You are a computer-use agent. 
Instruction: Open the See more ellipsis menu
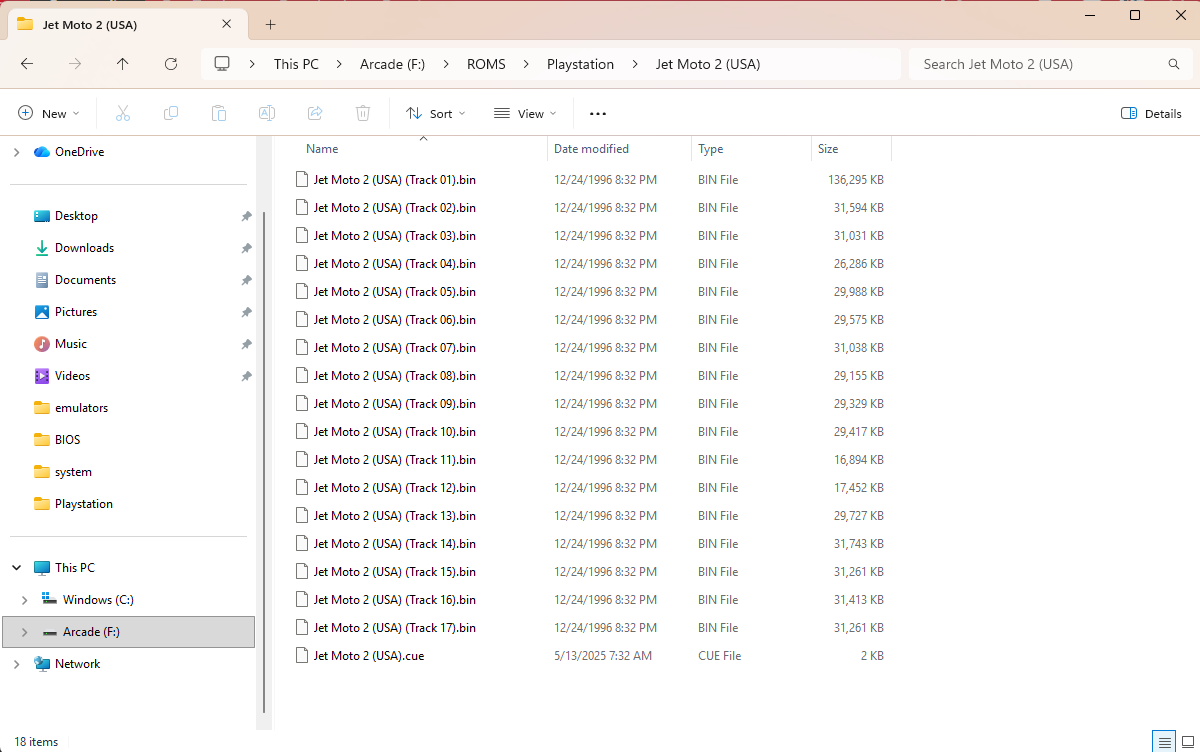[x=598, y=114]
